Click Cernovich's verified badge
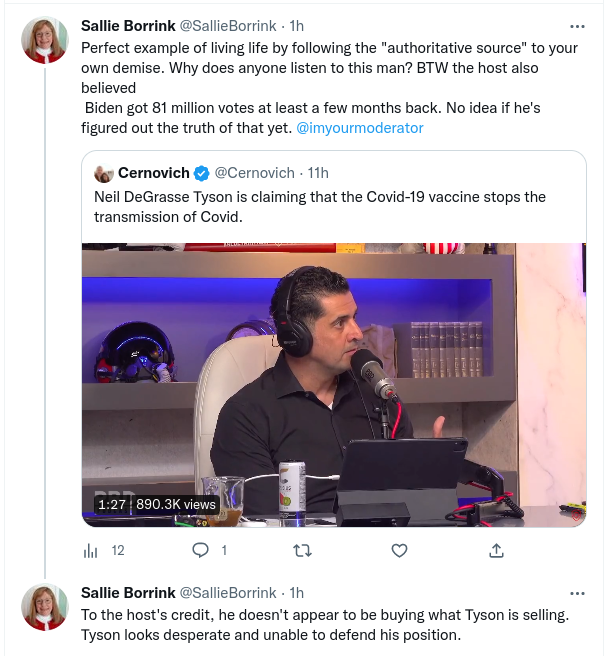604x656 pixels. [200, 173]
